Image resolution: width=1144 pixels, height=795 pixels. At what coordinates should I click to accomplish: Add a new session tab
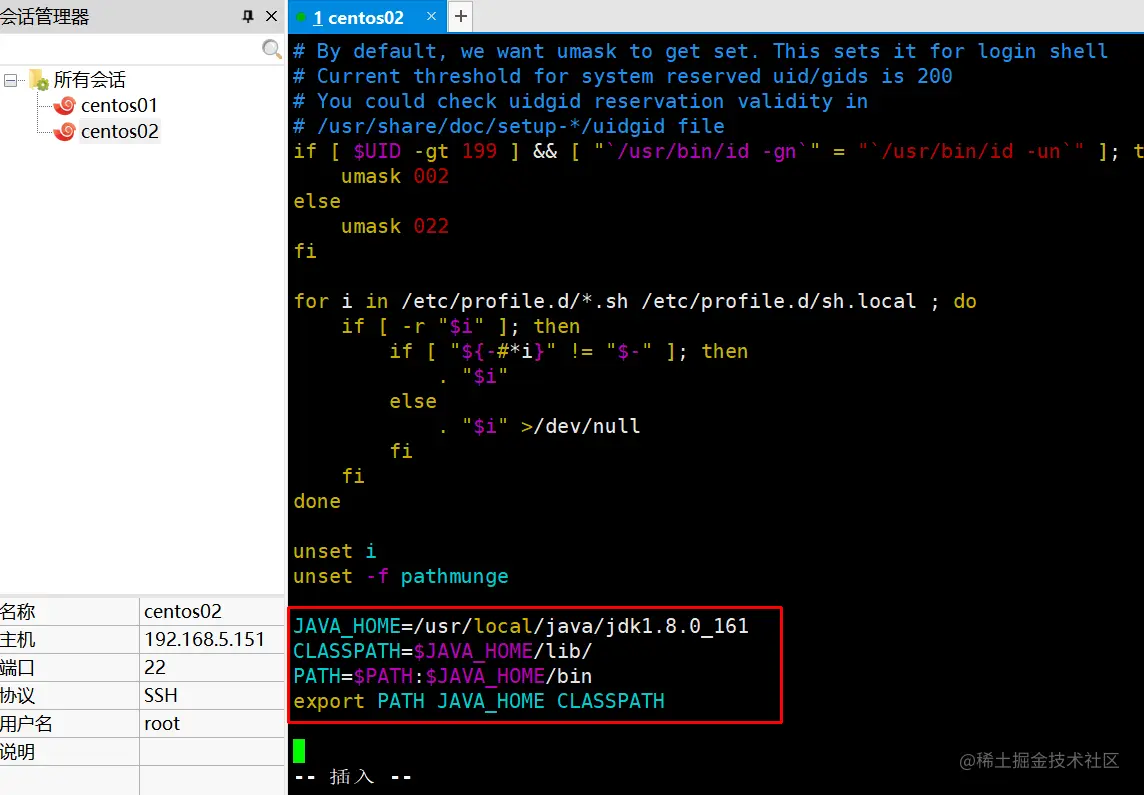pos(460,16)
